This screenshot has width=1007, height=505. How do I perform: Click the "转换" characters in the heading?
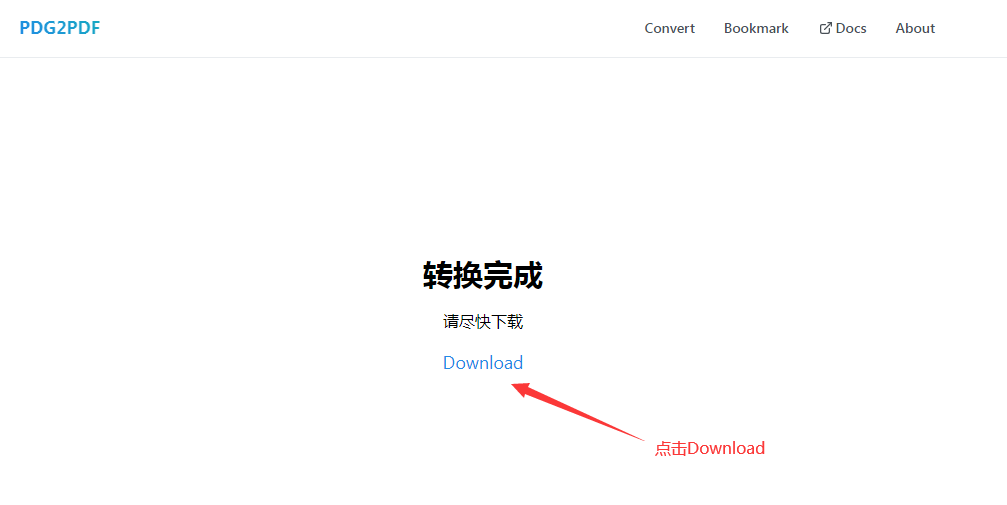(453, 275)
